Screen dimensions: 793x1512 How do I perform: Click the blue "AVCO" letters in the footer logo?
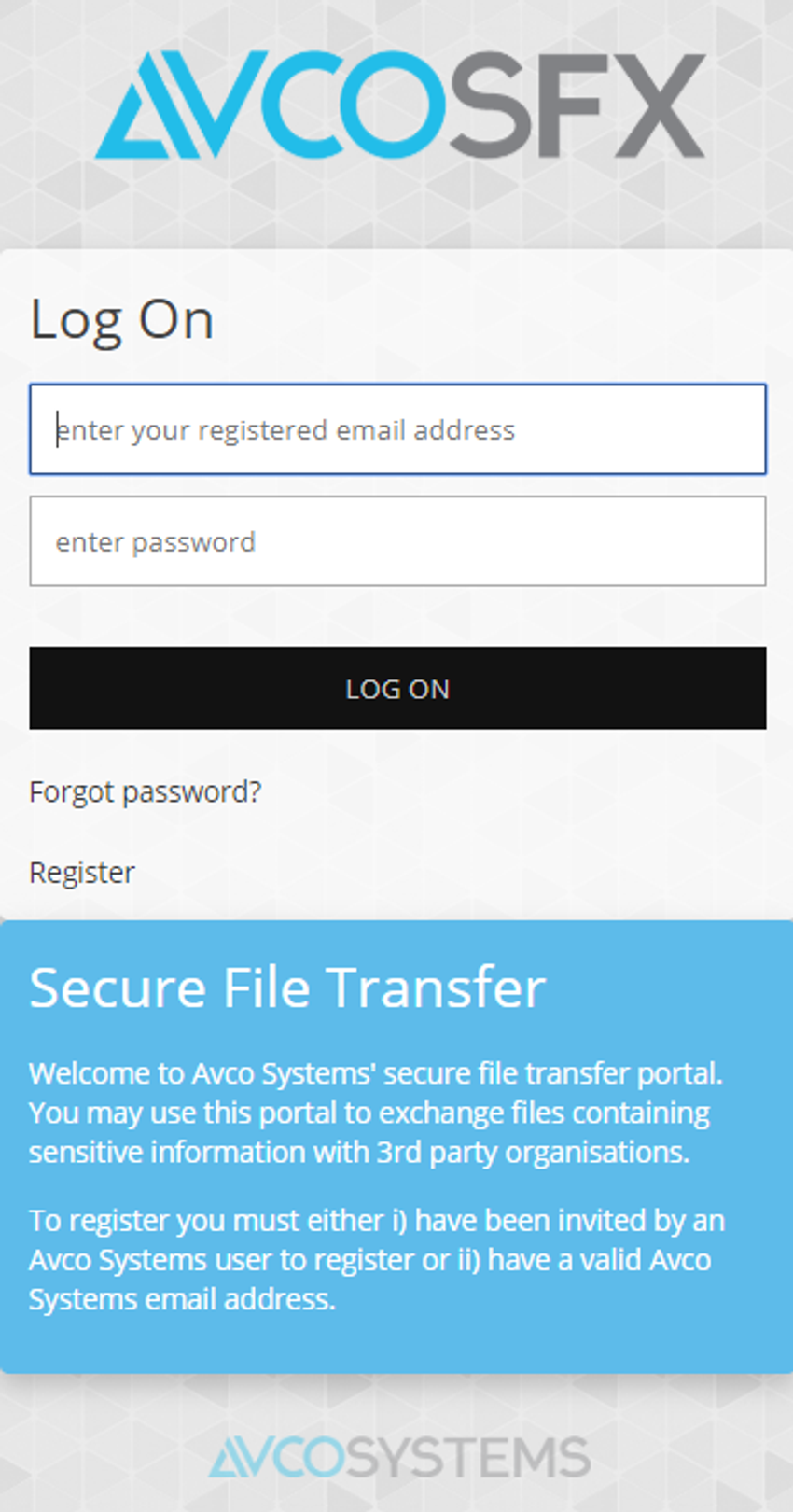click(276, 1457)
